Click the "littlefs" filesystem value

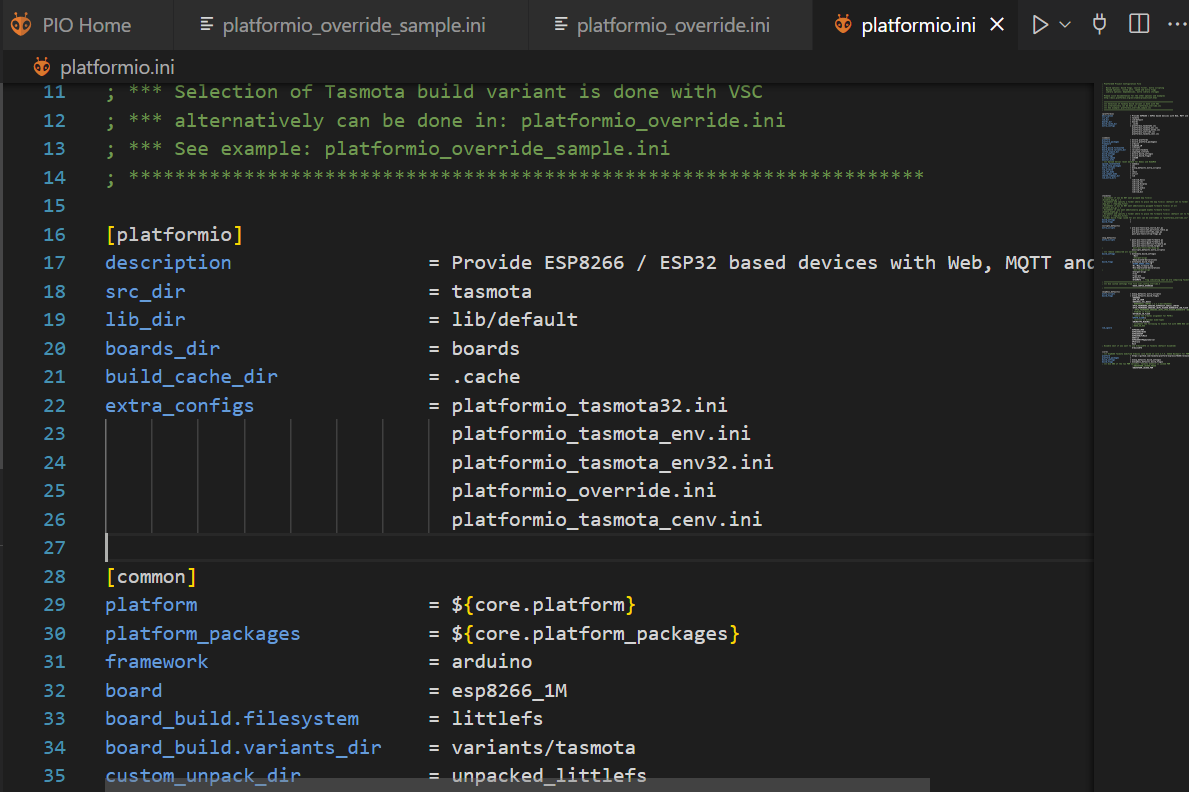(x=497, y=718)
